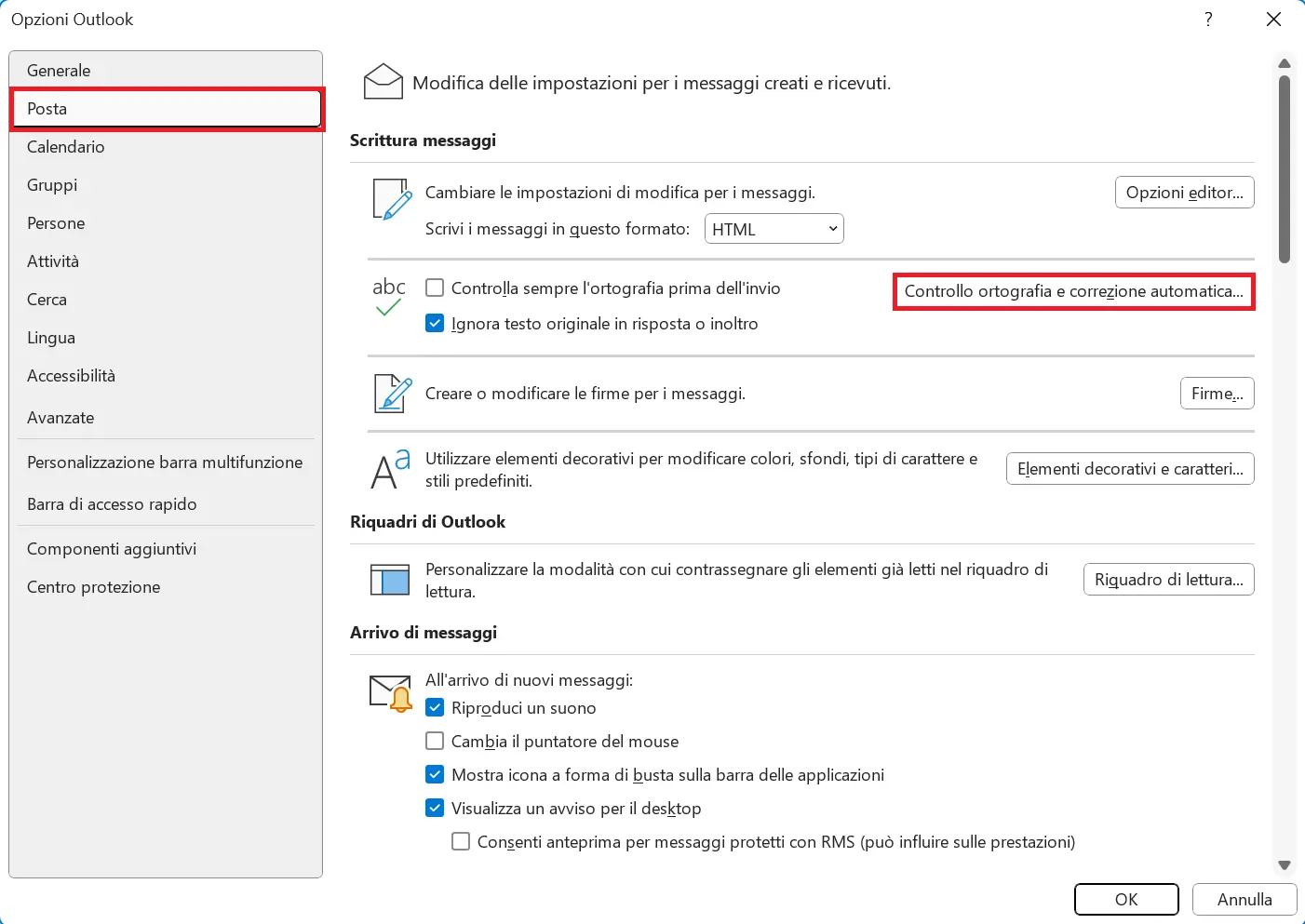Select the Posta category
Screen dimensions: 1305x924
tap(166, 109)
